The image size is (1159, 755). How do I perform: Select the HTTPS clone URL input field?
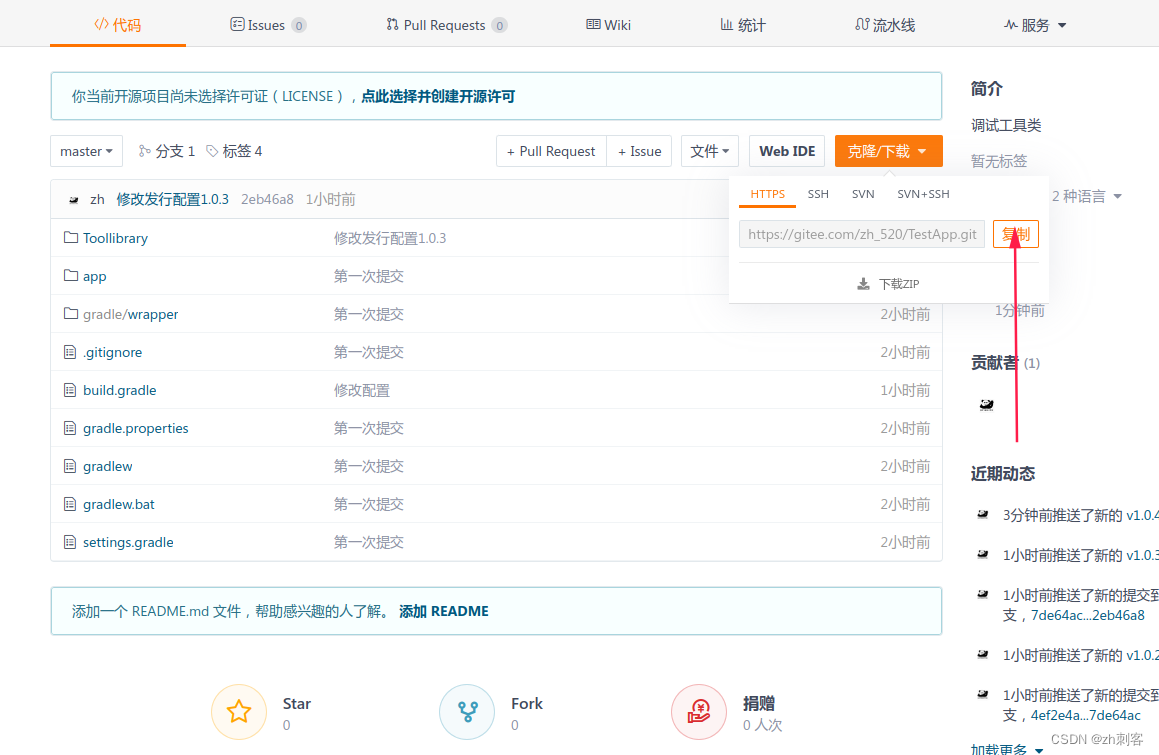pyautogui.click(x=860, y=233)
